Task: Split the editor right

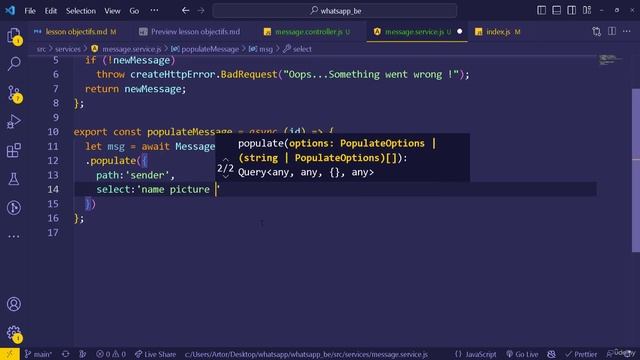Action: (612, 31)
